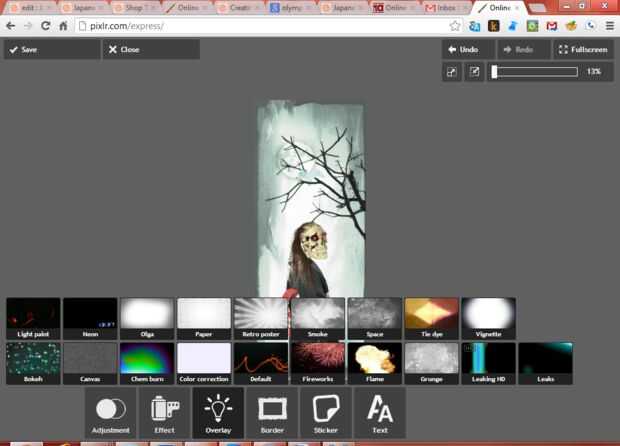Screen dimensions: 620x446
Task: Click the Gmail extension icon
Action: point(552,26)
